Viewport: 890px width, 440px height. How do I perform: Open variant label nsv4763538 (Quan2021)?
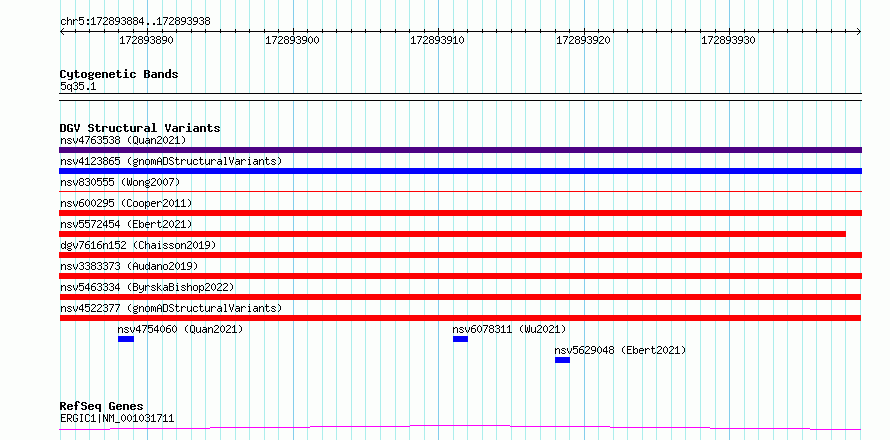[x=123, y=140]
